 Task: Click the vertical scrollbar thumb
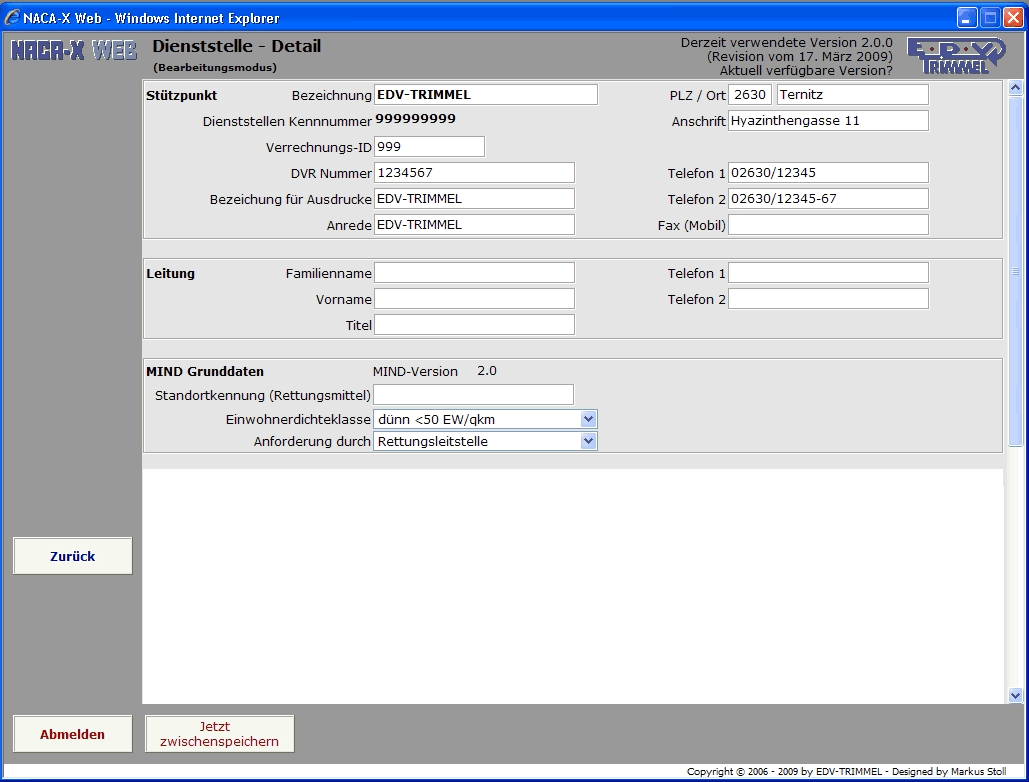click(1015, 270)
